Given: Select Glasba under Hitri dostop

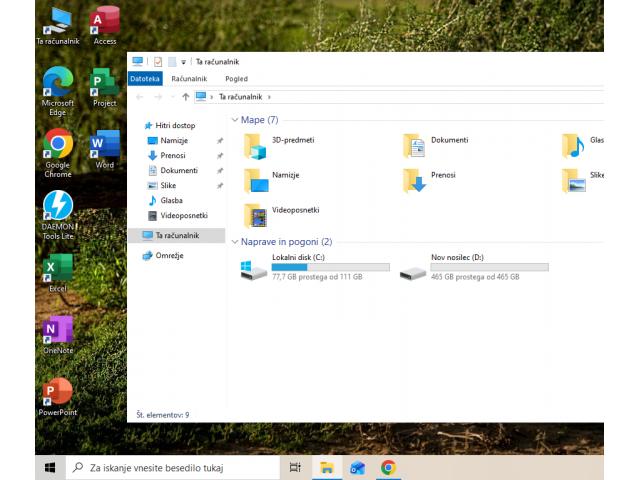Looking at the screenshot, I should tap(171, 200).
